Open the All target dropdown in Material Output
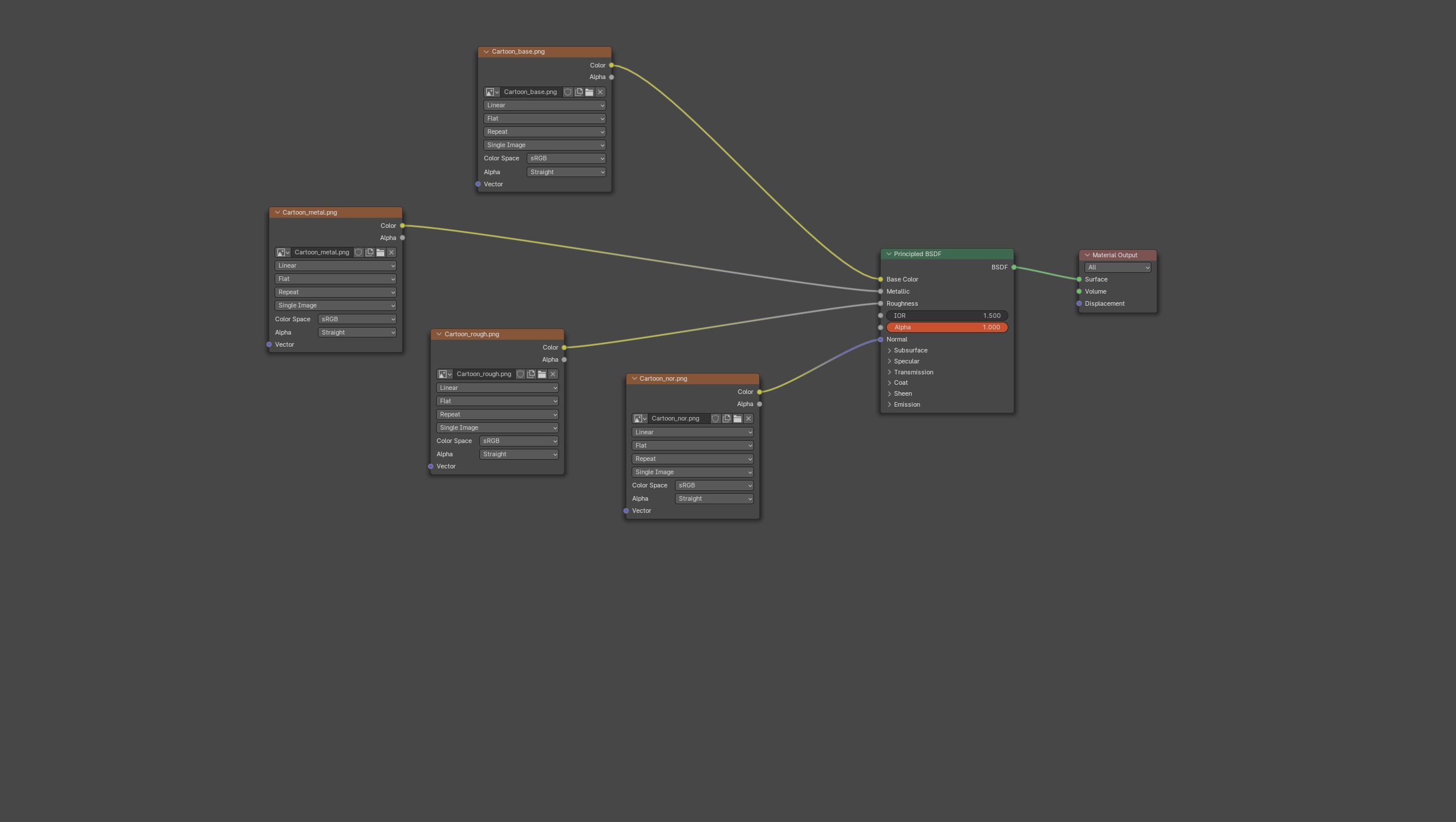This screenshot has width=1456, height=822. pyautogui.click(x=1117, y=268)
